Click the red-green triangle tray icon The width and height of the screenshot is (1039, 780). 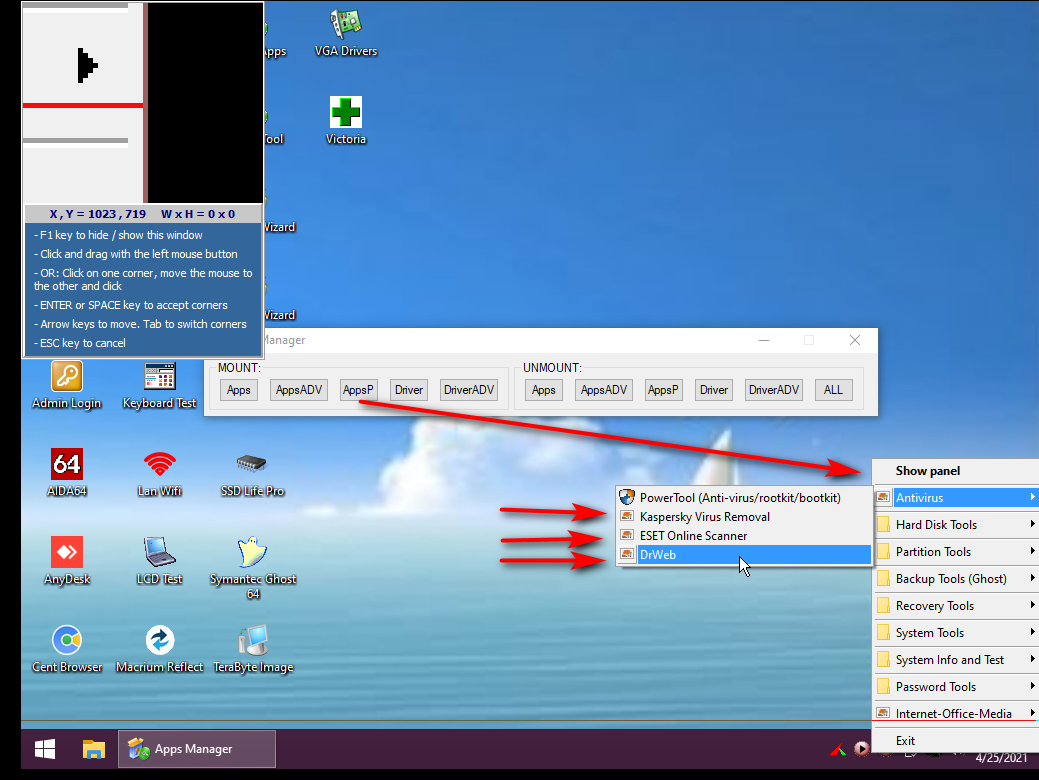click(838, 750)
